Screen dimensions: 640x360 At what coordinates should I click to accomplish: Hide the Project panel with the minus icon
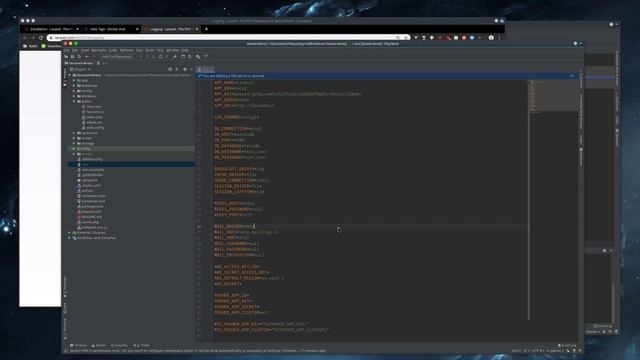(191, 69)
